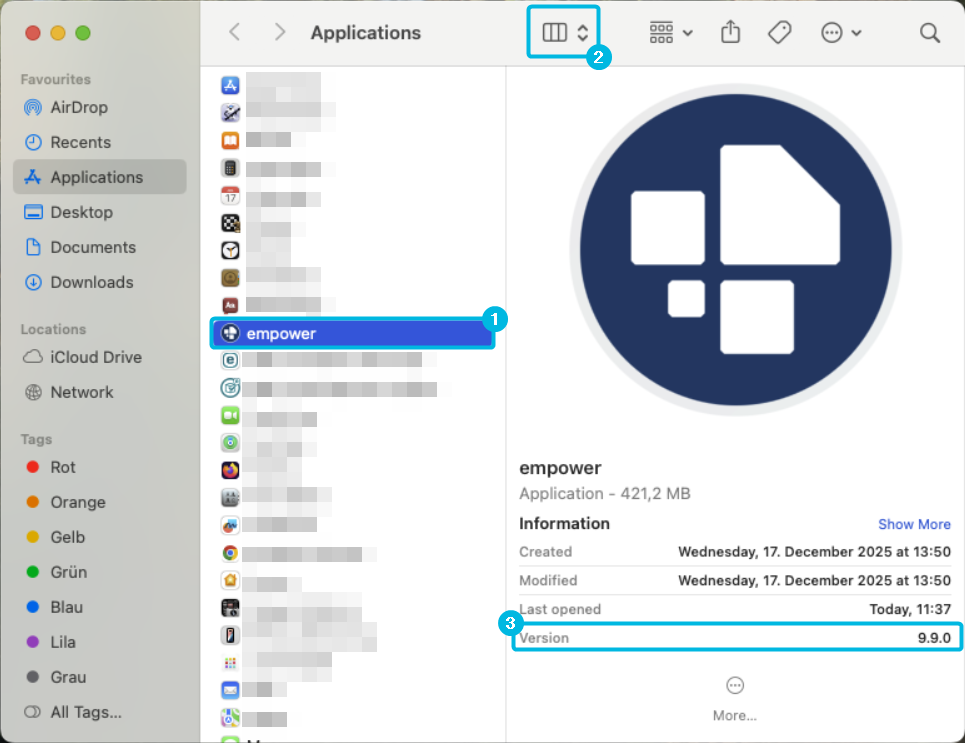Select the Calendar app icon
This screenshot has width=965, height=743.
pos(230,196)
